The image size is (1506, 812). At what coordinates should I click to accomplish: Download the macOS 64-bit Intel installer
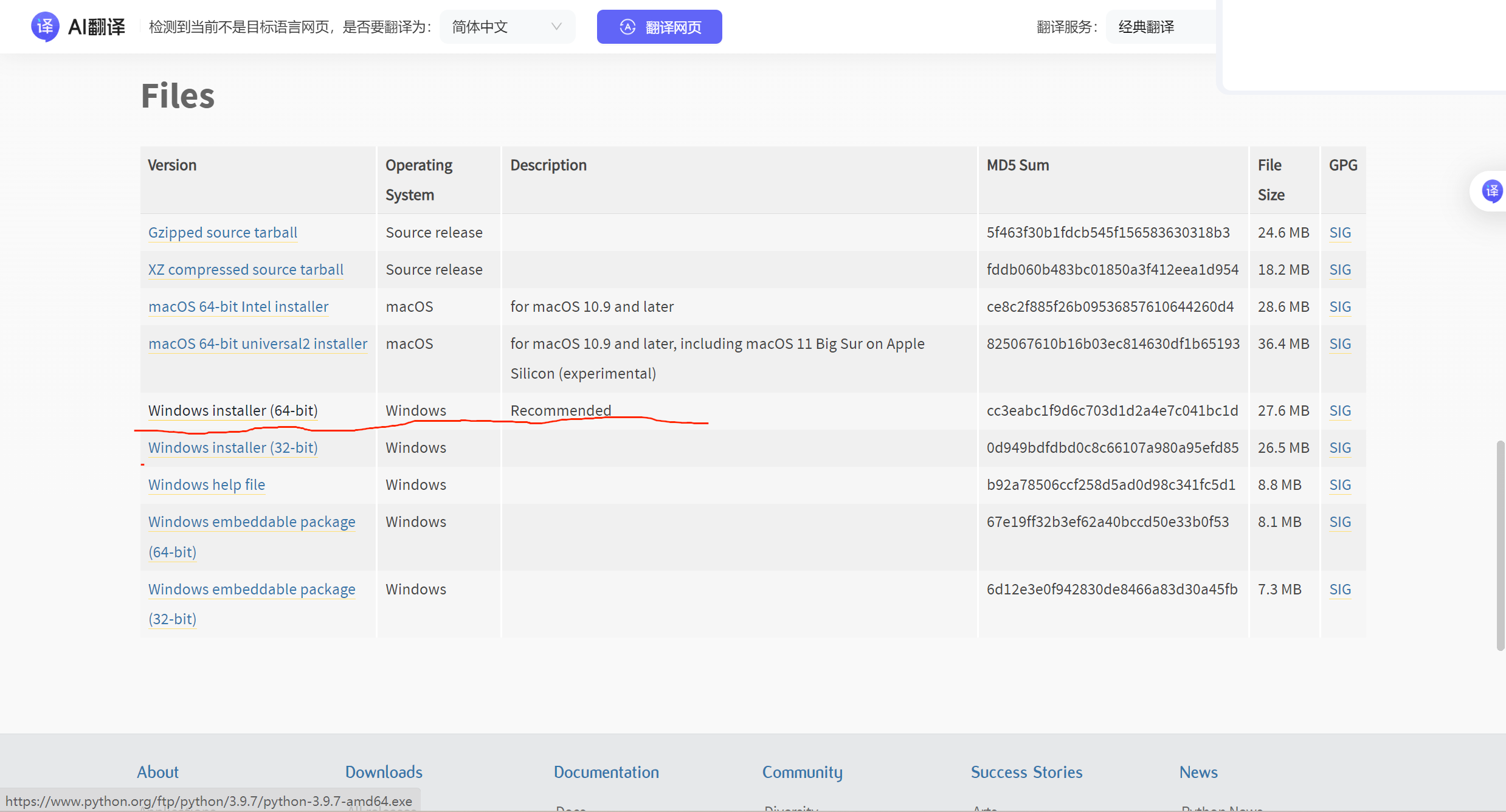(x=238, y=307)
